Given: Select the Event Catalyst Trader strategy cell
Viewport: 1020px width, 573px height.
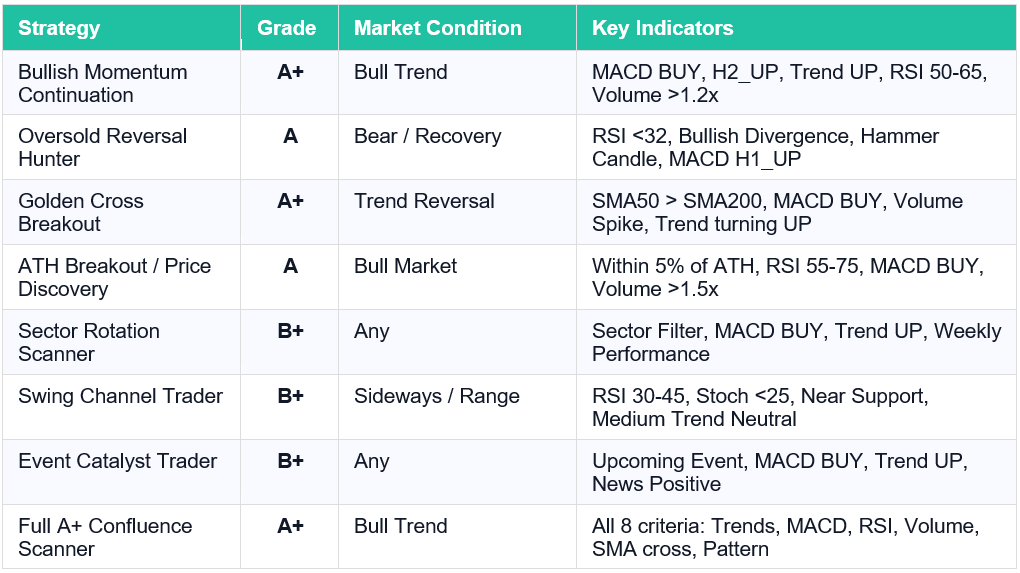Looking at the screenshot, I should point(118,462).
